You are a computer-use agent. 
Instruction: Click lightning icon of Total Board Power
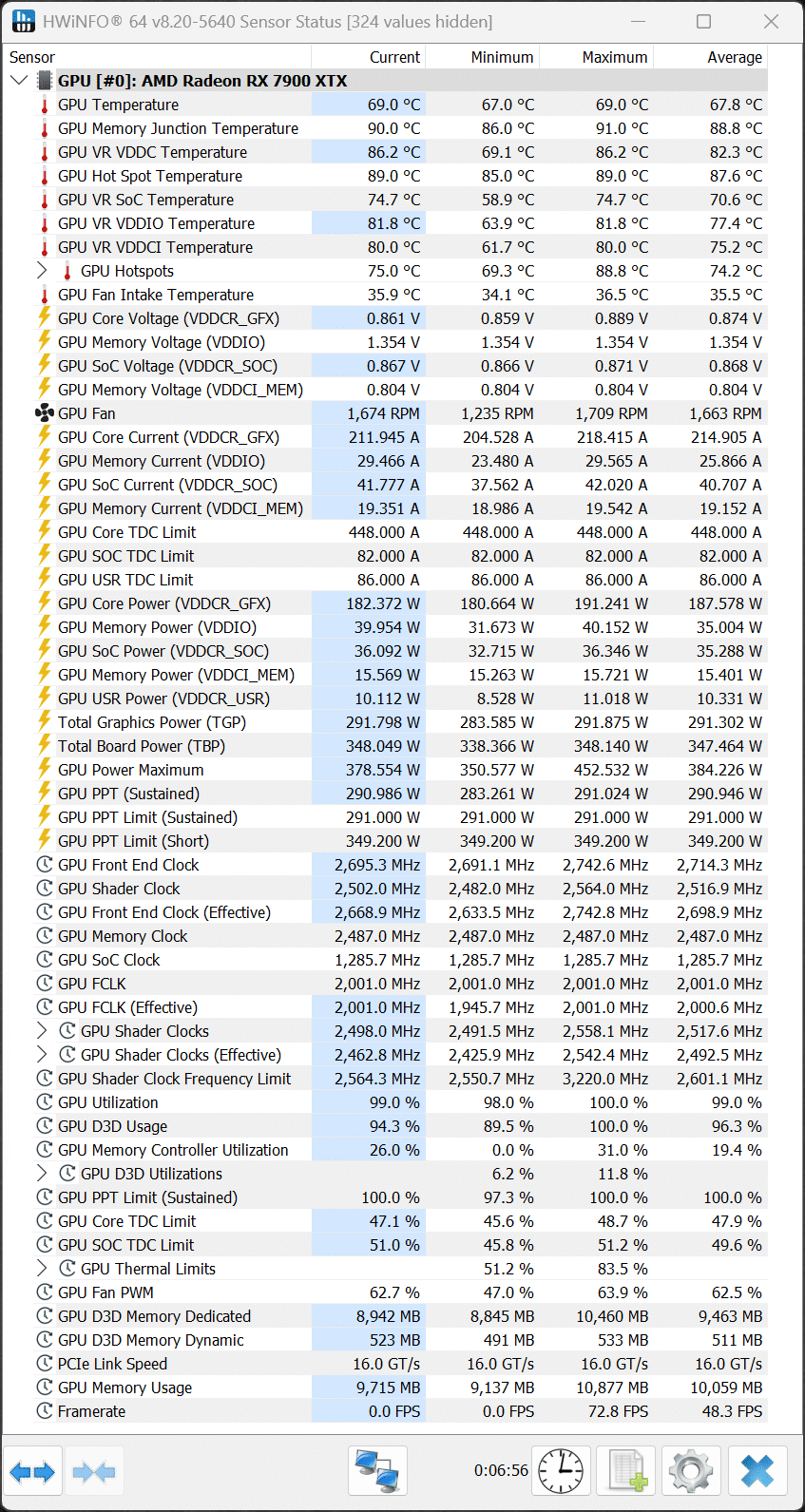click(44, 746)
